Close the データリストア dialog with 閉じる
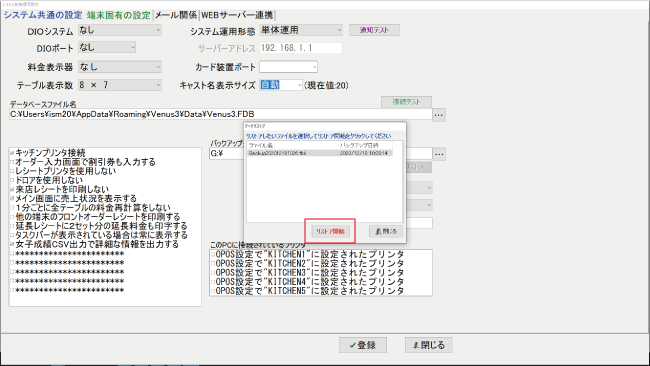The height and width of the screenshot is (366, 650). coord(386,231)
